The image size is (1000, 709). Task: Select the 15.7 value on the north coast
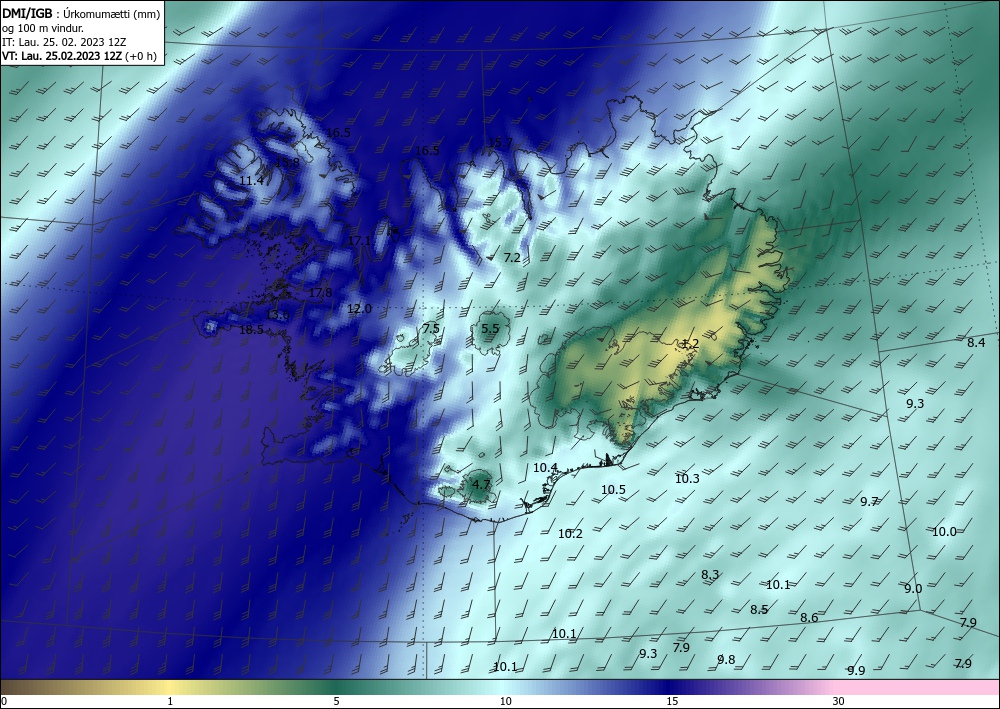click(500, 143)
